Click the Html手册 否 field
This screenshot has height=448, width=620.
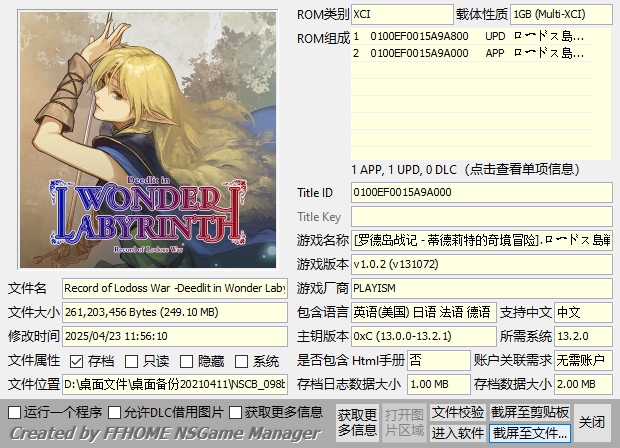[x=439, y=360]
